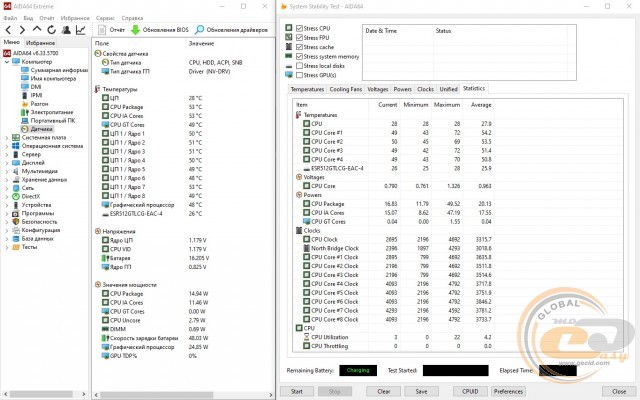This screenshot has width=640, height=400.
Task: Switch to the Voltages tab
Action: pyautogui.click(x=378, y=89)
